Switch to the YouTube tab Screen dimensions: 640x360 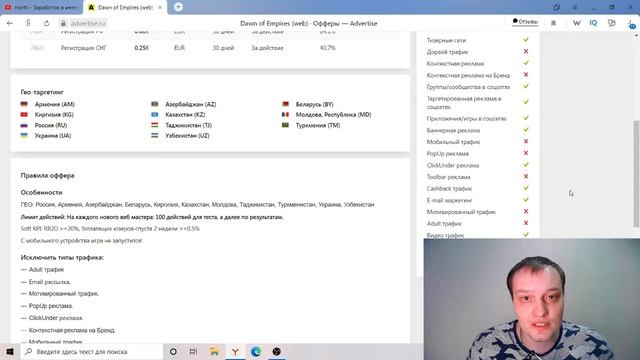click(41, 7)
